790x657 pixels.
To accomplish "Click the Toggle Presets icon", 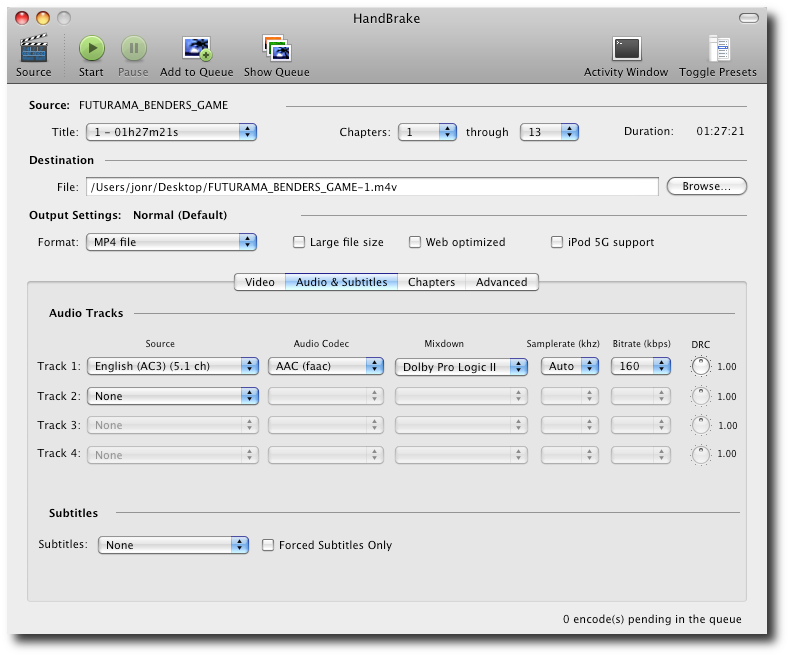I will (718, 48).
